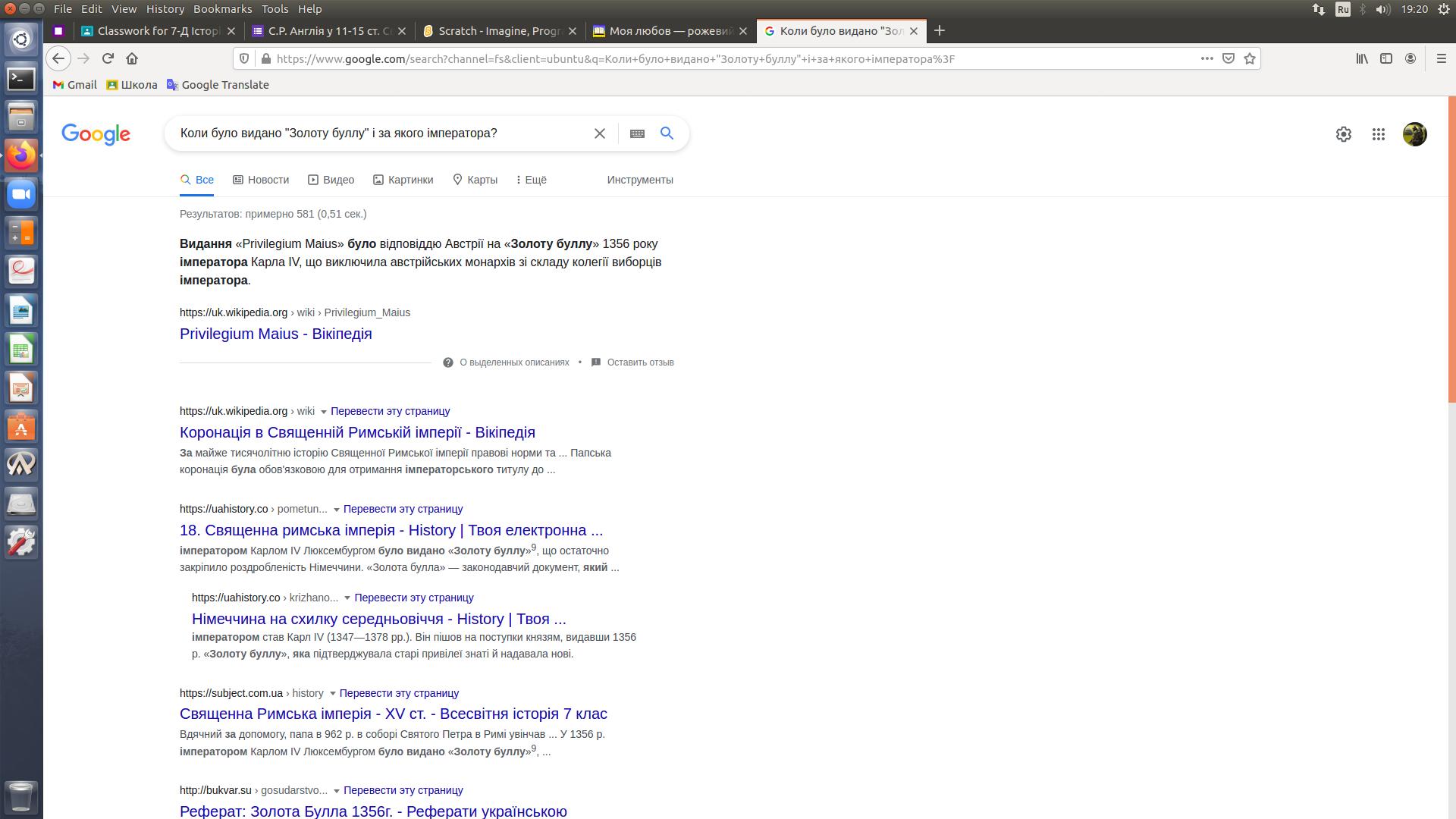Image resolution: width=1456 pixels, height=819 pixels.
Task: Click the Firefox reload page icon
Action: click(x=108, y=58)
